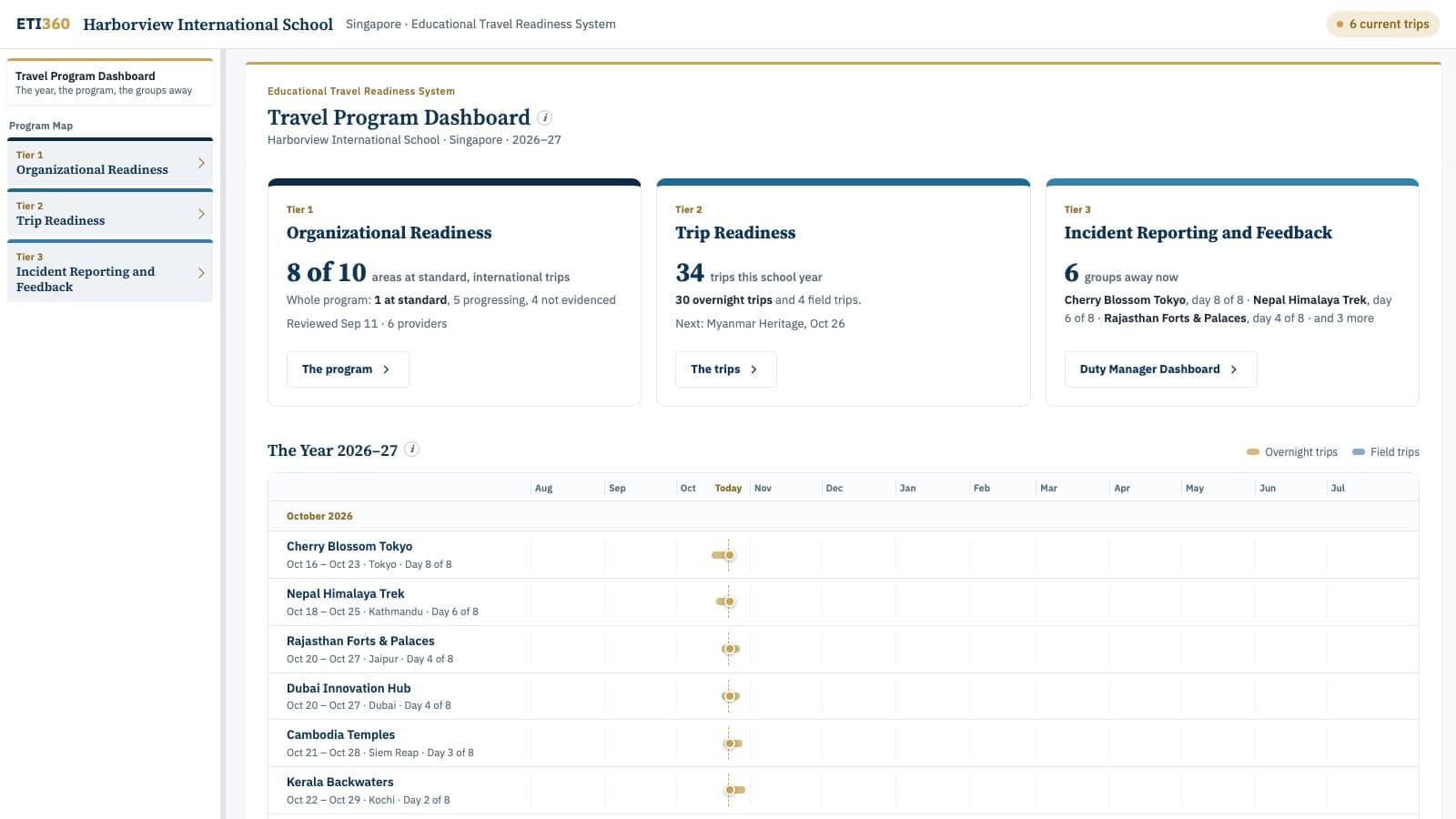Screen dimensions: 1456x819
Task: Click the Harborview International School header title
Action: coord(208,25)
